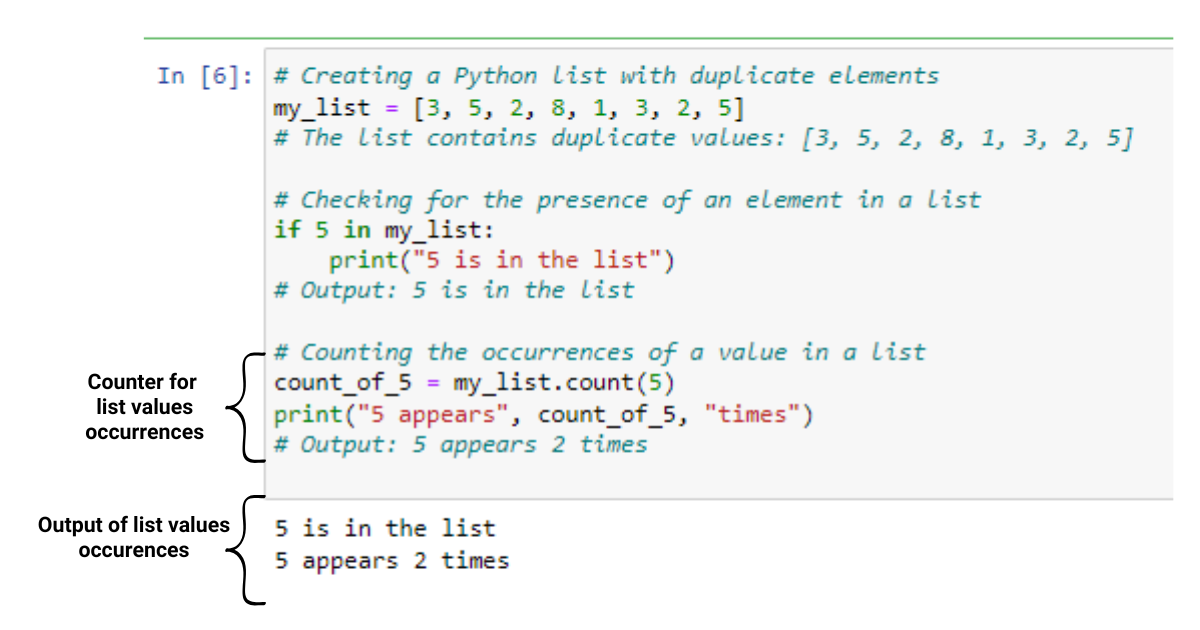Click the '# Counting the occurrences' comment line
Viewport: 1200px width, 630px height.
click(600, 353)
